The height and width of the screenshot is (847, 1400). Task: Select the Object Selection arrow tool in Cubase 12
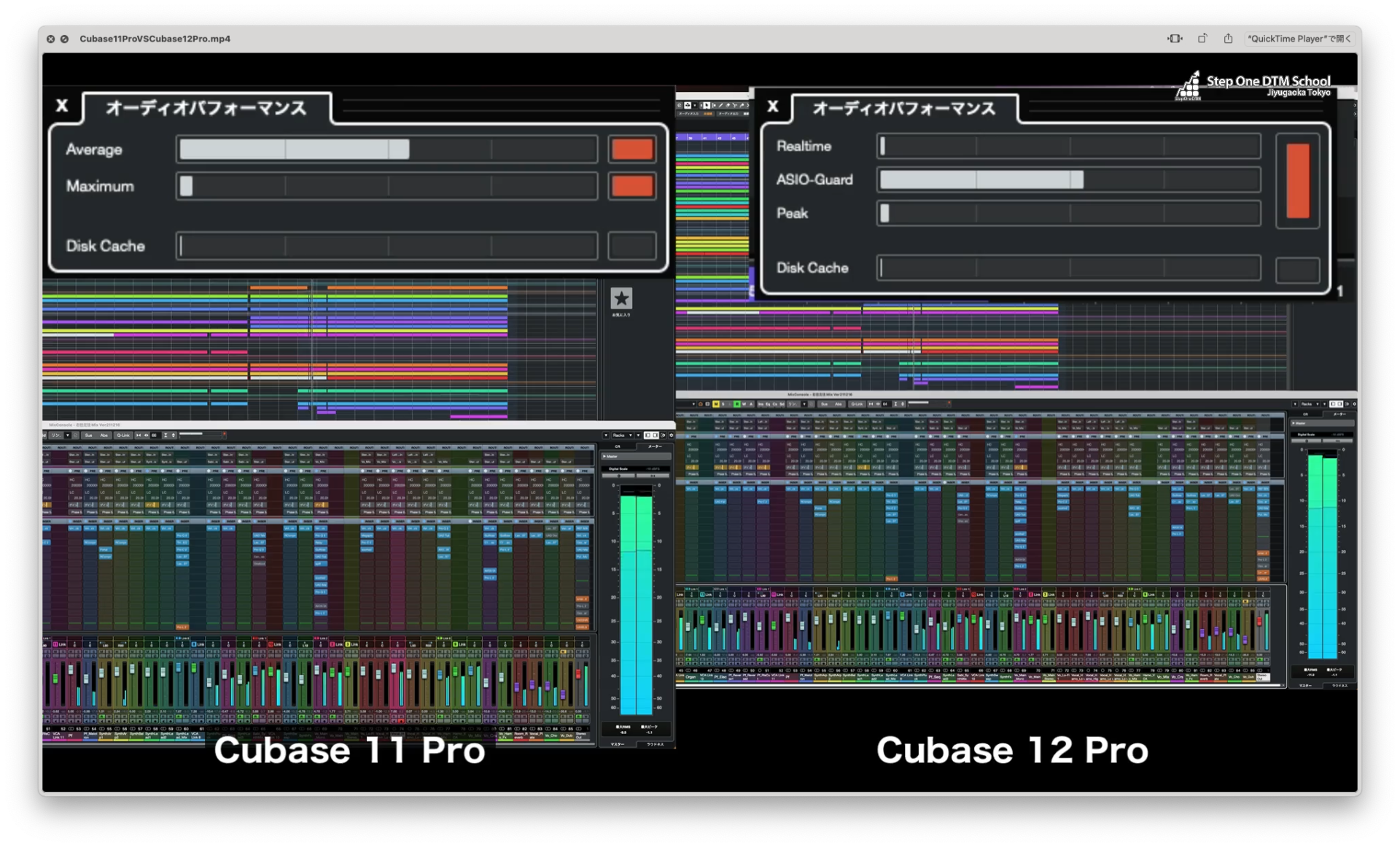(707, 105)
